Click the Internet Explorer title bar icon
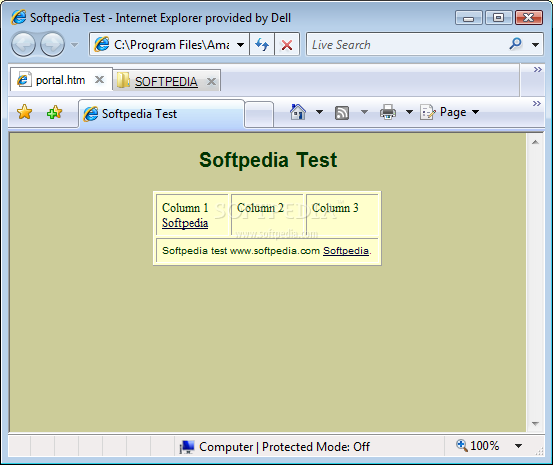553x465 pixels. pos(19,17)
